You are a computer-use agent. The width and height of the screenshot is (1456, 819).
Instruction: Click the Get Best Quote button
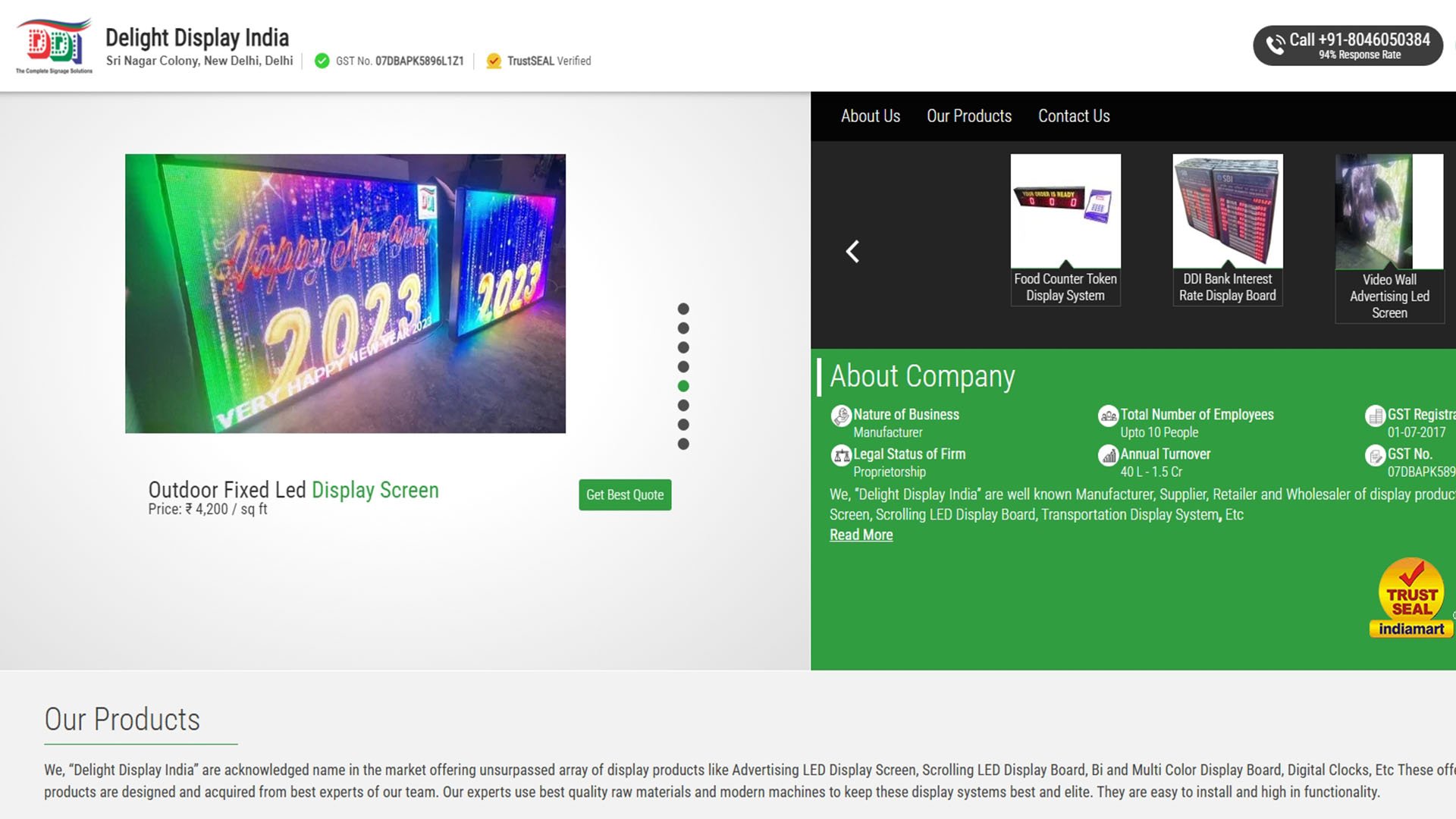[x=625, y=494]
